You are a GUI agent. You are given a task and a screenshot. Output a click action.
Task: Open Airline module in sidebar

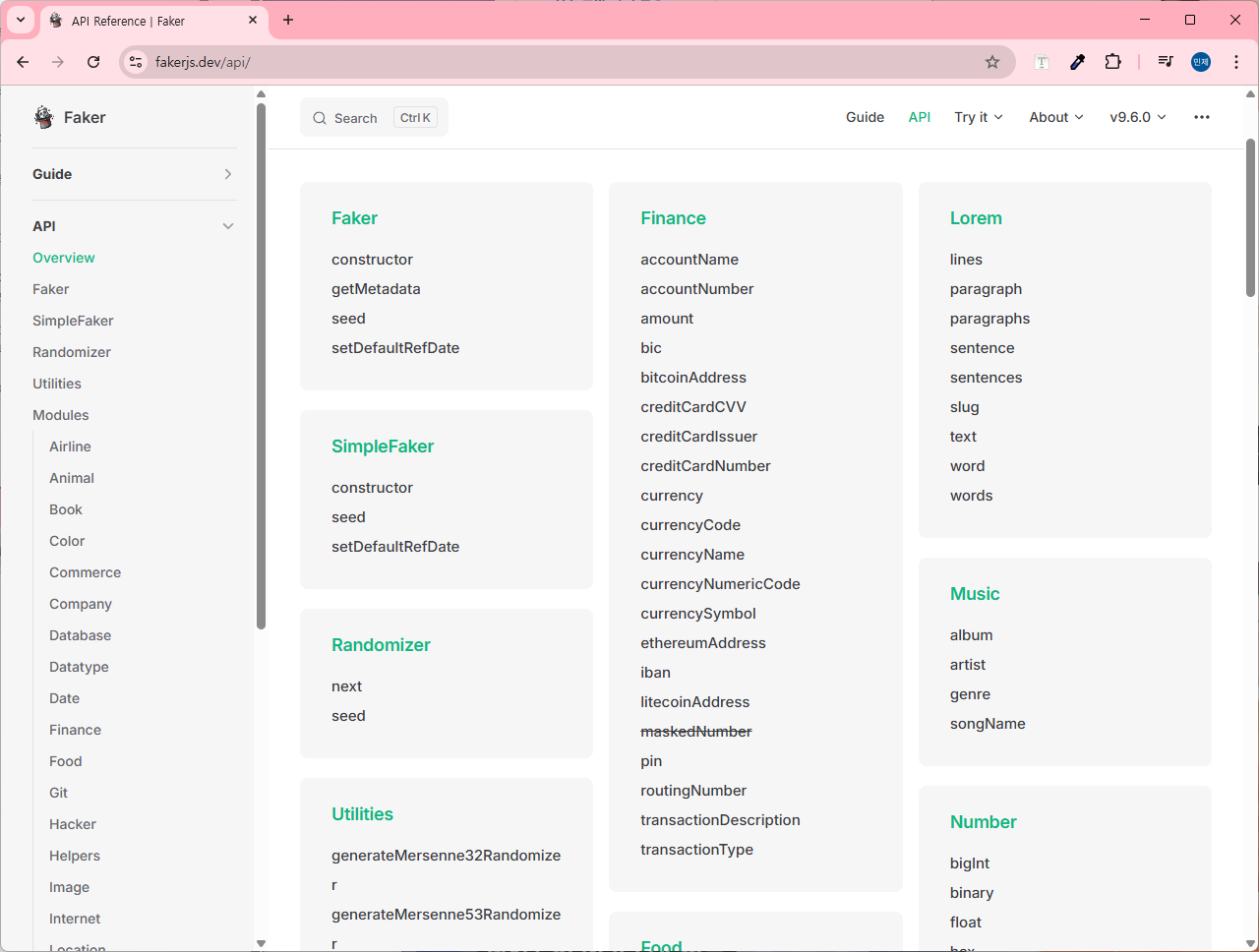70,446
